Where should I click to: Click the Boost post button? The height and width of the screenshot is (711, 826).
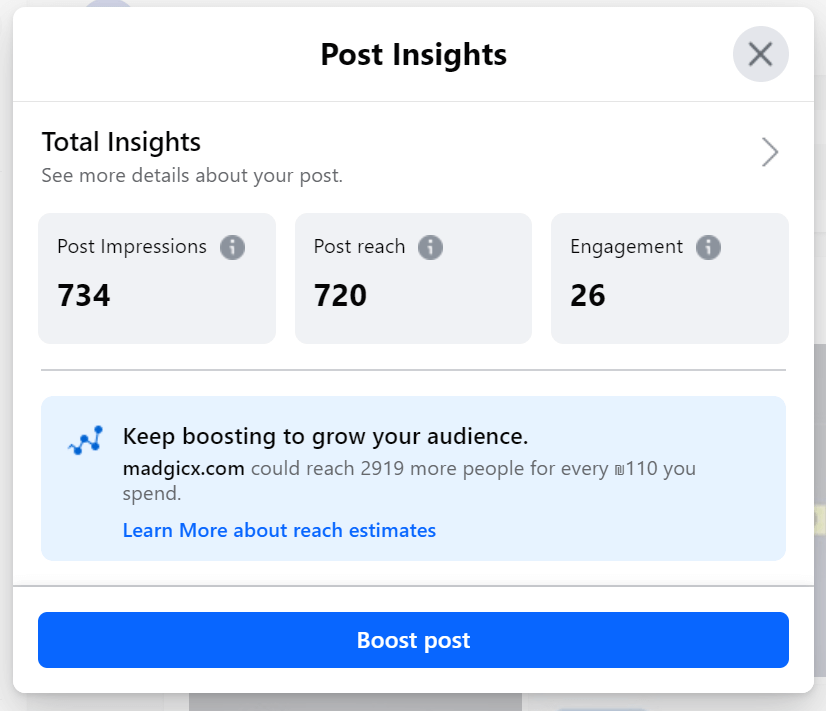413,640
